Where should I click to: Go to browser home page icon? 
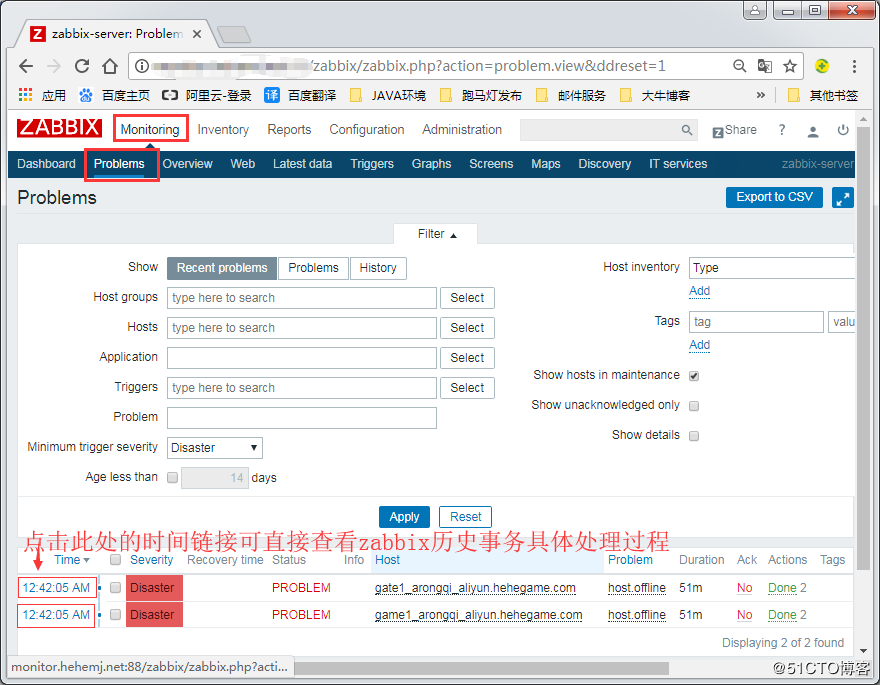pos(110,66)
